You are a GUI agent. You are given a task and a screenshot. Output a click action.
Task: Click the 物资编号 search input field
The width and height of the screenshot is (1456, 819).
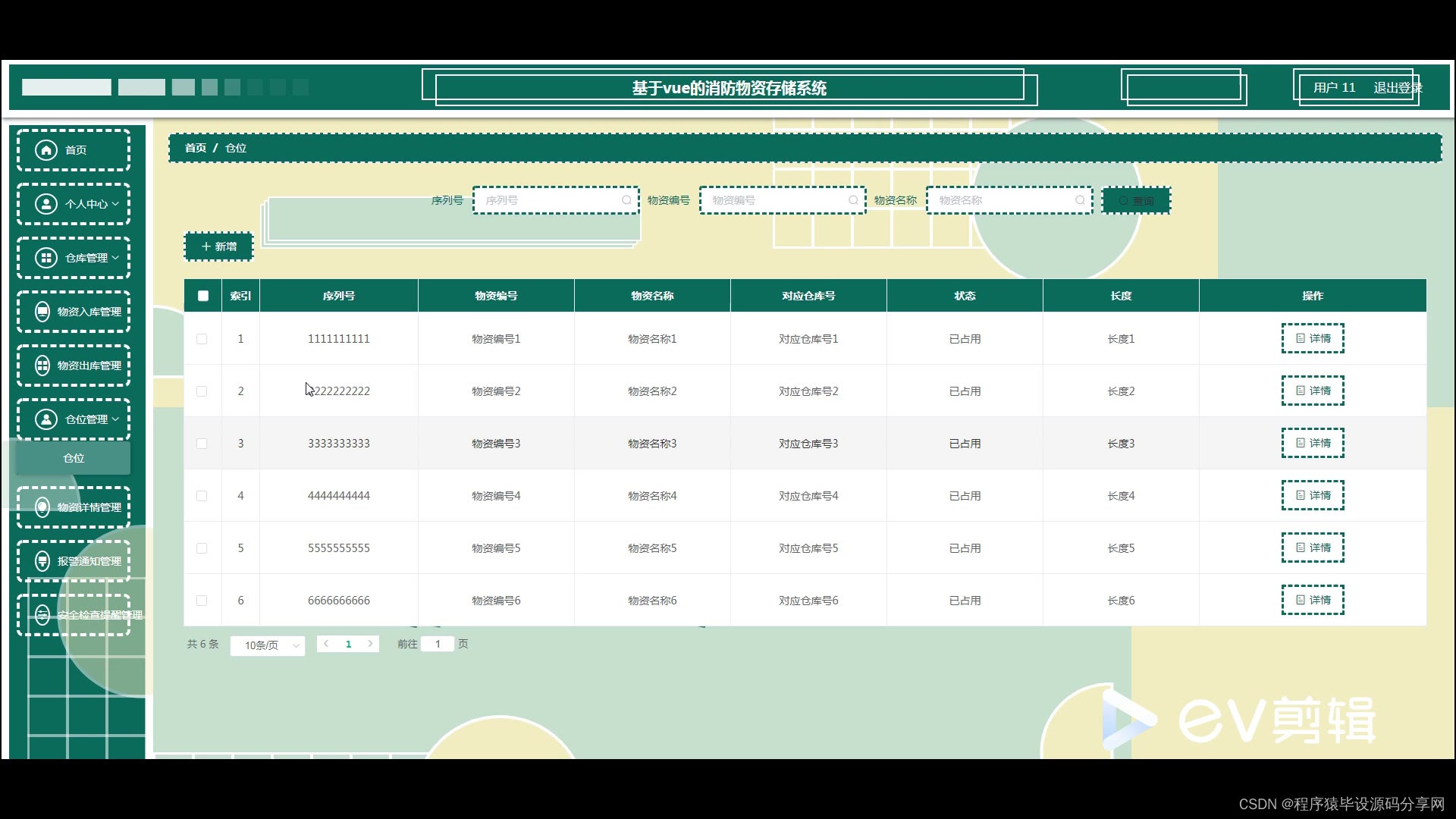[x=773, y=200]
